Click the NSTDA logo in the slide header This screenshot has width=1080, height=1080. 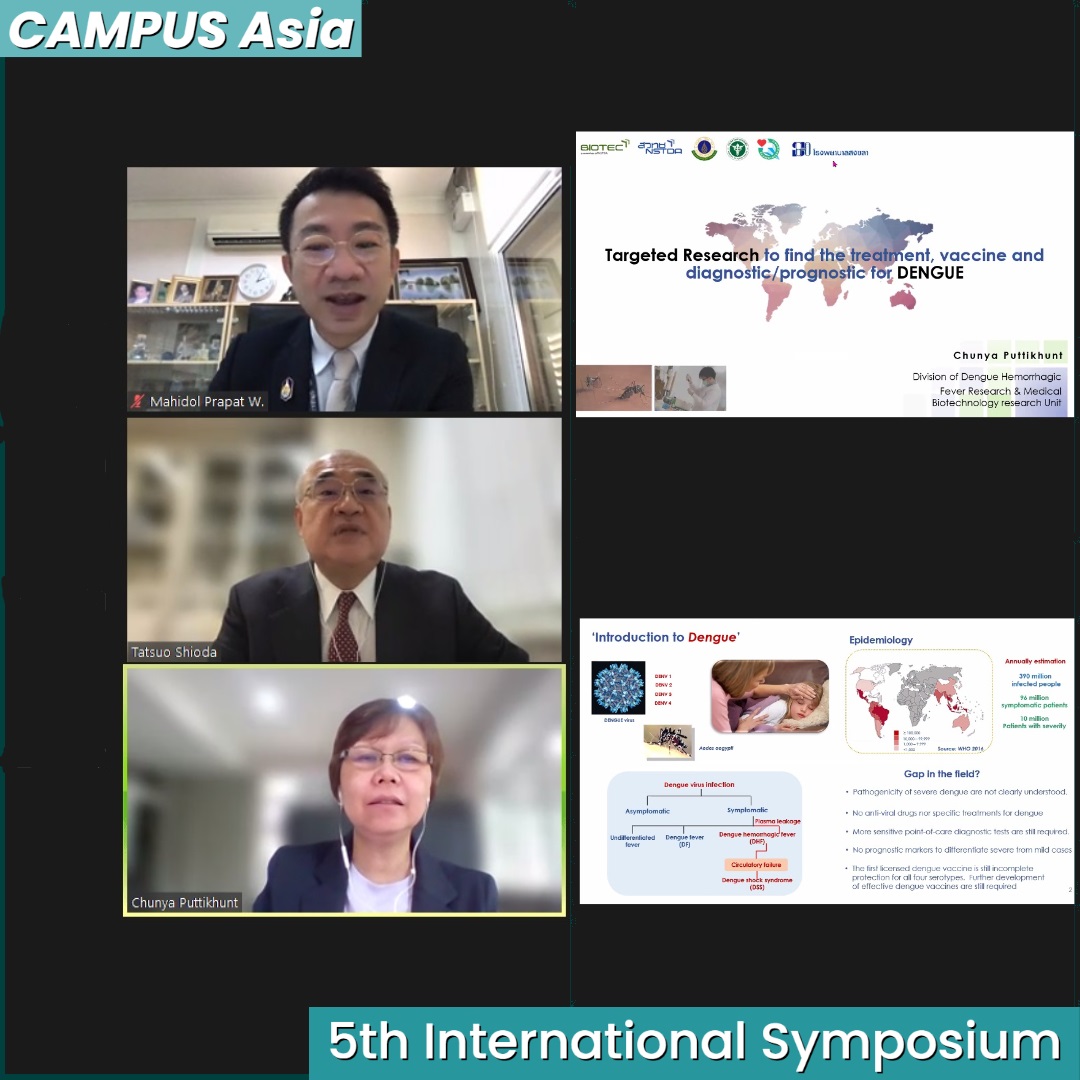(x=659, y=148)
